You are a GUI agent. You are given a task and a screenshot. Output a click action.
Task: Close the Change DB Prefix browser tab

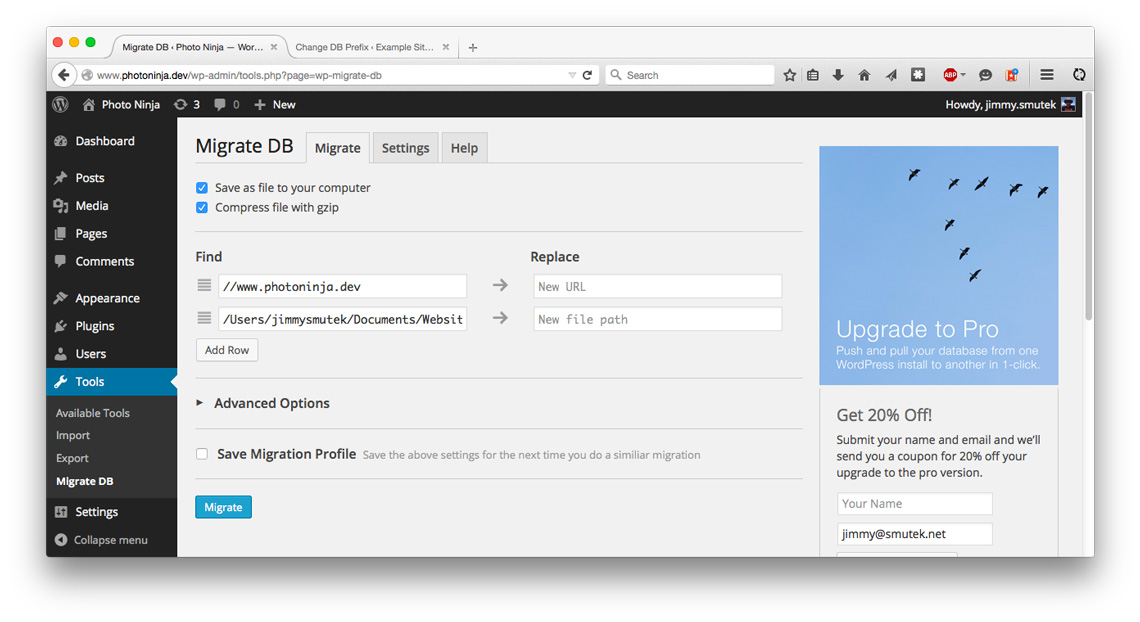(446, 47)
